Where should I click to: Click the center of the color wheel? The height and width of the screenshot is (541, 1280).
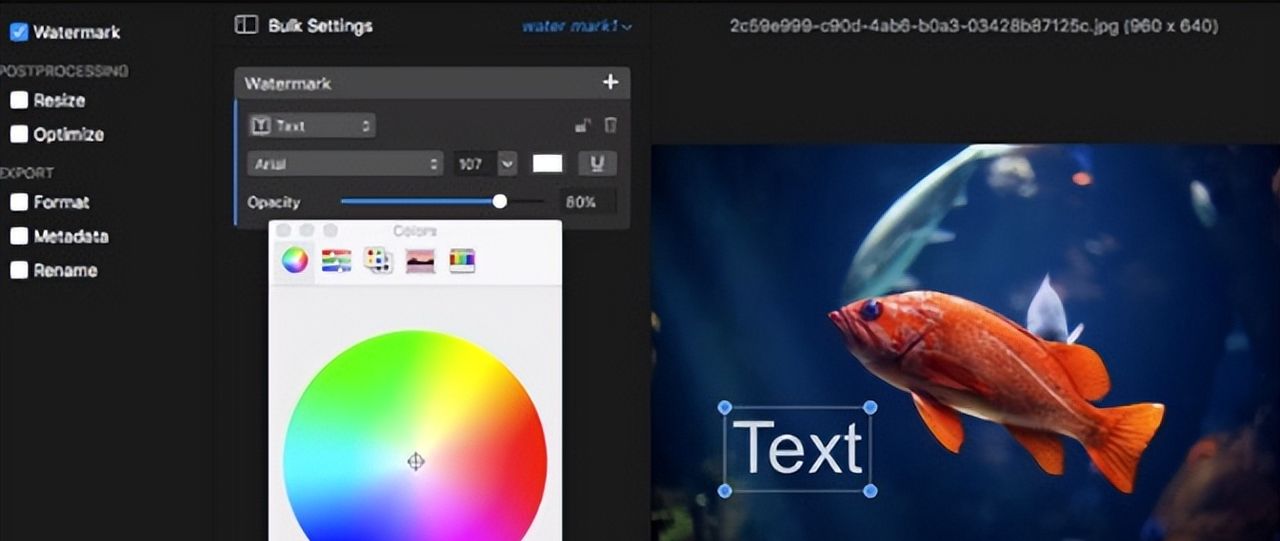pos(416,461)
